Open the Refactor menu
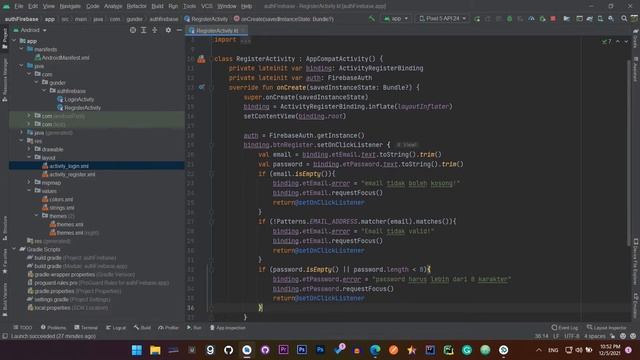Image resolution: width=640 pixels, height=360 pixels. [x=136, y=6]
